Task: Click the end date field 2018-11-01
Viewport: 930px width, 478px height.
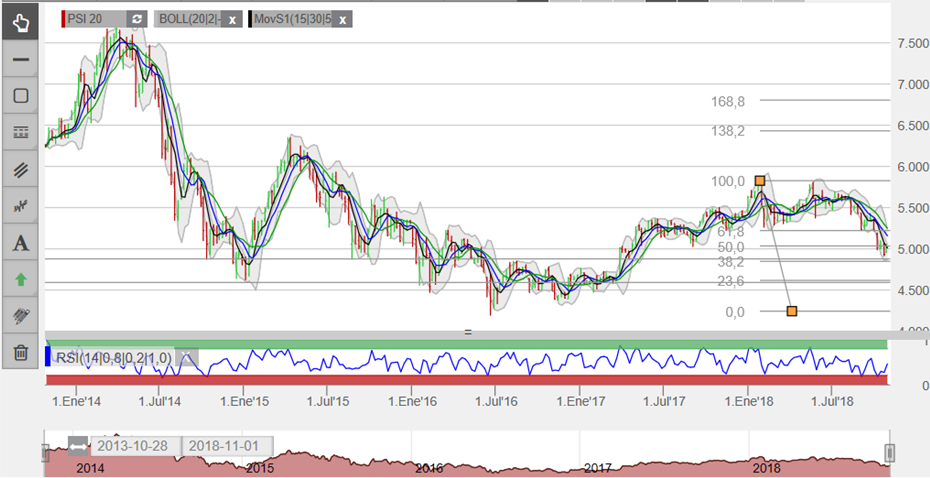Action: click(228, 445)
